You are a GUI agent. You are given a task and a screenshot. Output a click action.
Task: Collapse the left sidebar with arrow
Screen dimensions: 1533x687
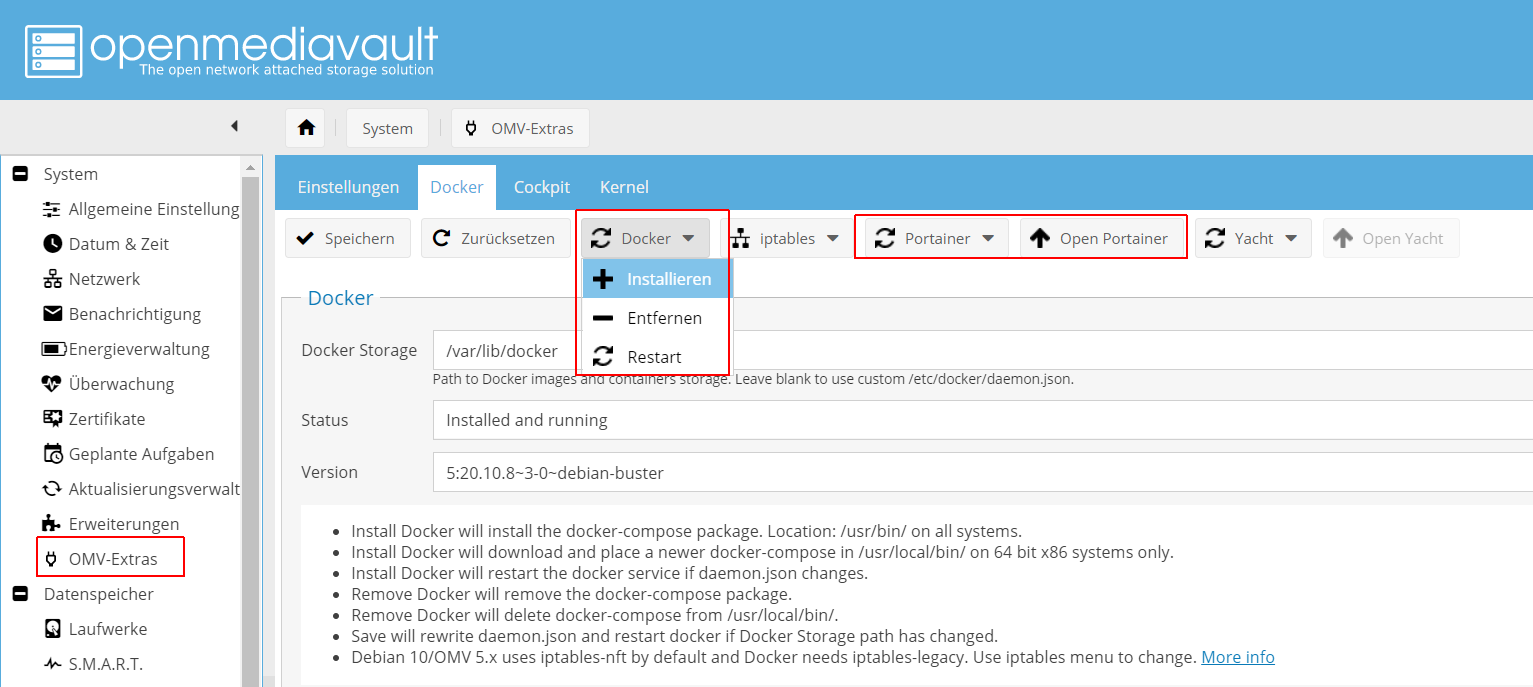pyautogui.click(x=234, y=126)
